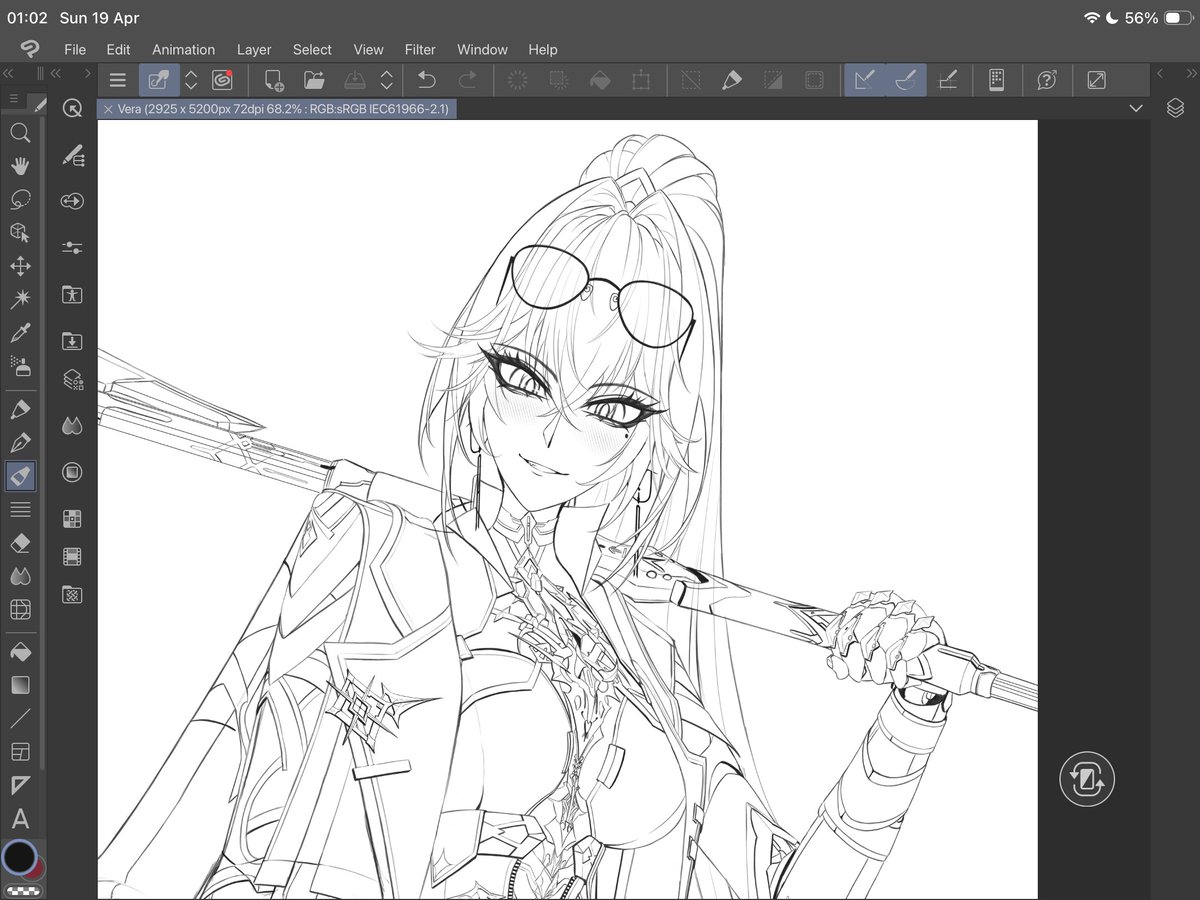Viewport: 1200px width, 900px height.
Task: Open the Color Wheel palette icon
Action: point(72,472)
